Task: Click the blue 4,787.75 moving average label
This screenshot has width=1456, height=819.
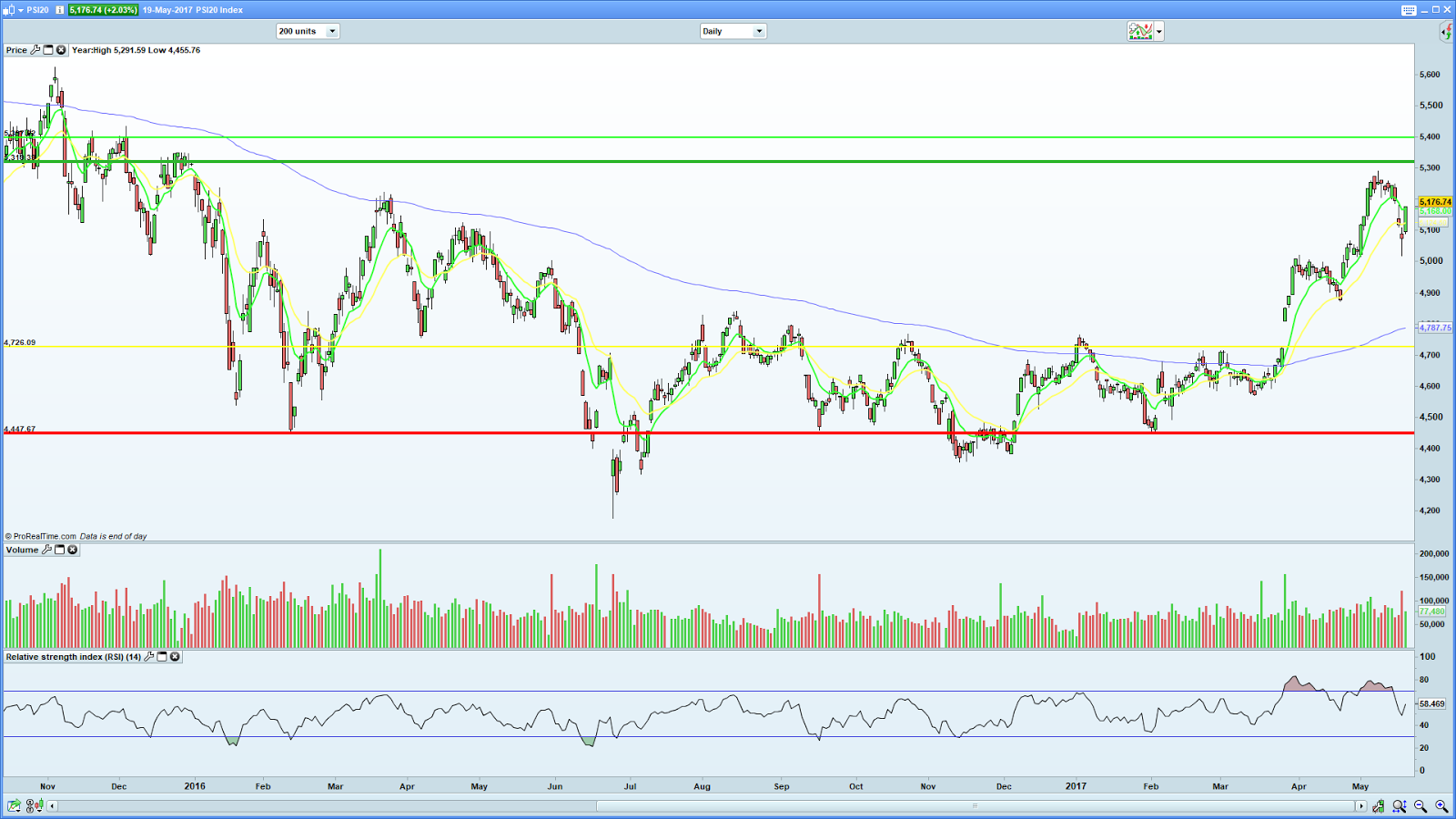Action: click(1435, 328)
